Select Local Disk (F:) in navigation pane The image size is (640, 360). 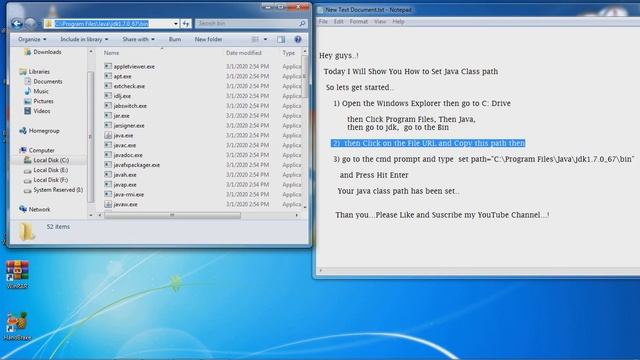pyautogui.click(x=51, y=180)
